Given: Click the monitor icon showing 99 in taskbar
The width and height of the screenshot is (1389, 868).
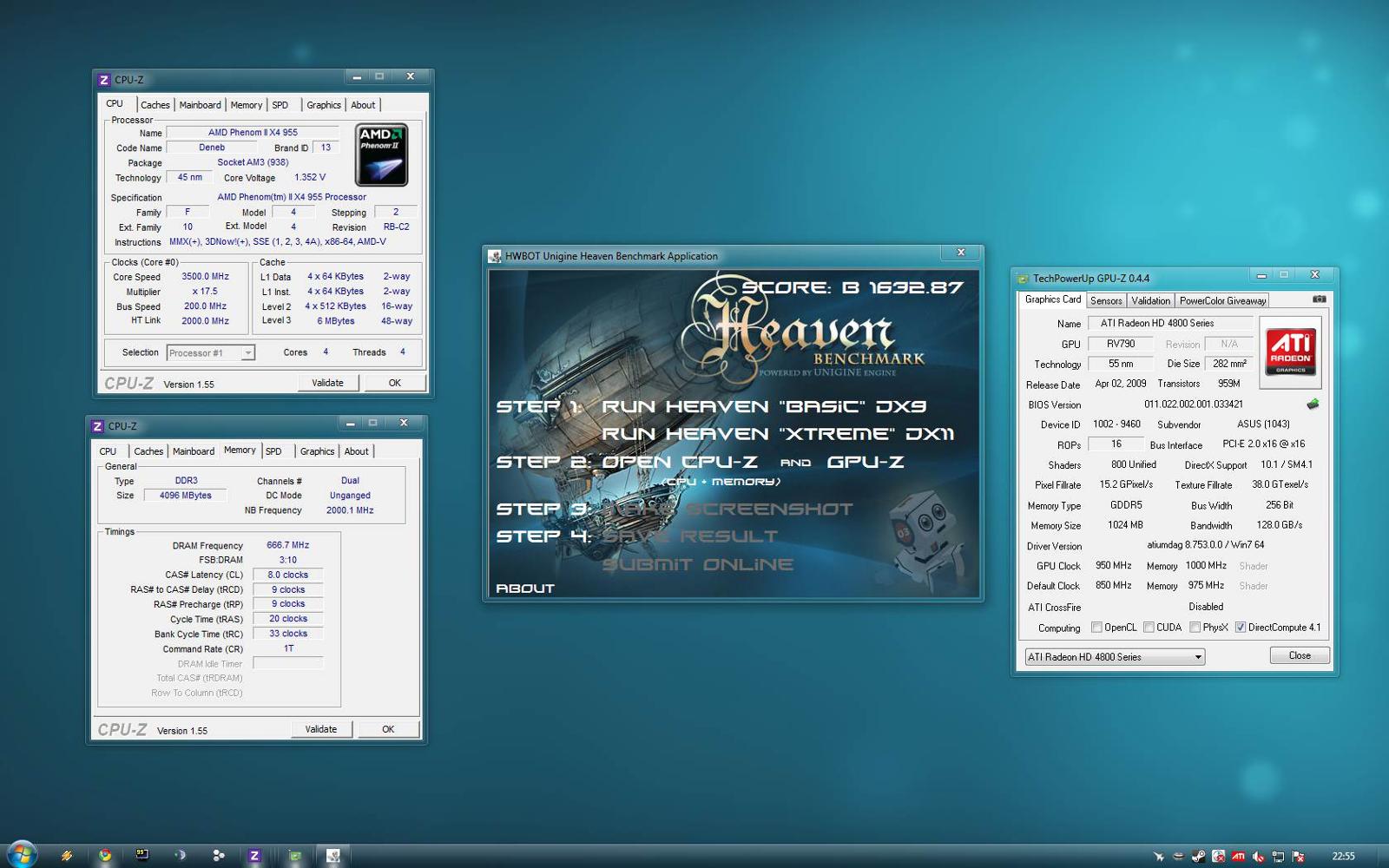Looking at the screenshot, I should 142,855.
